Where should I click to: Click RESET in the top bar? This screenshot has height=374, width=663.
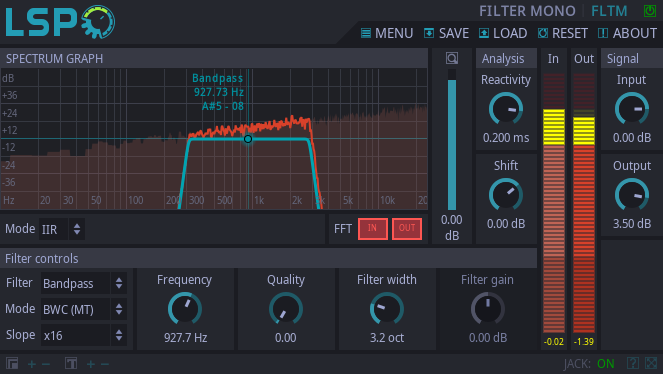[562, 33]
